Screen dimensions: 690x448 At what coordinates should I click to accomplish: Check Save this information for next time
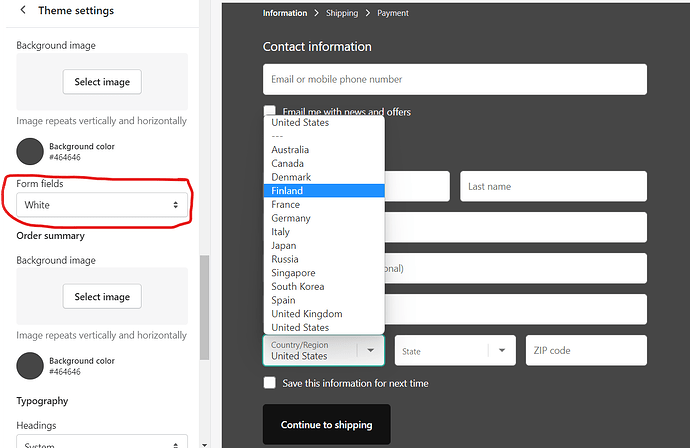[270, 383]
